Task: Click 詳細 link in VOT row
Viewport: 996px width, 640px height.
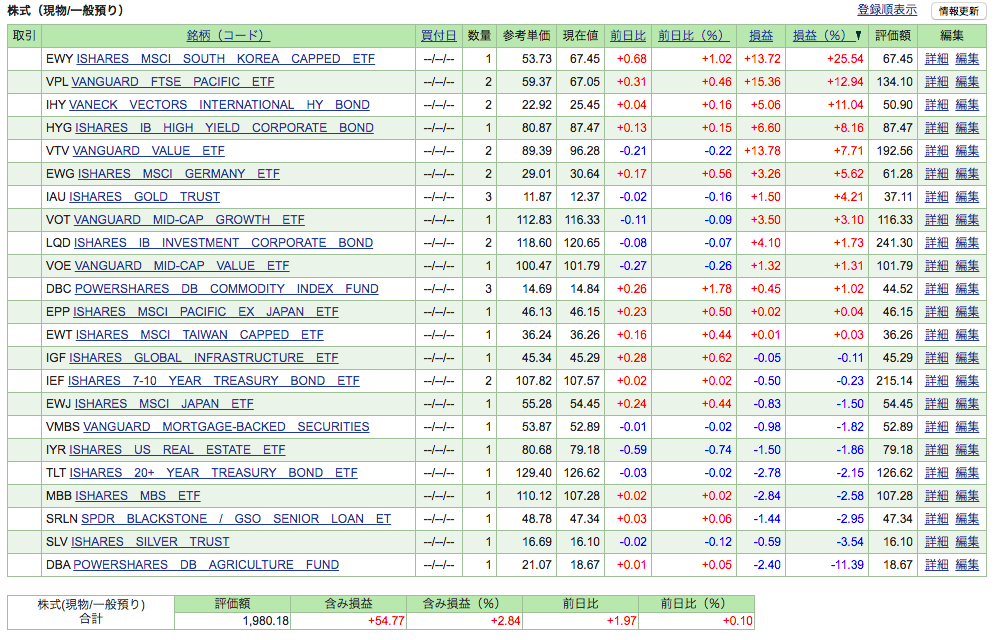Action: pyautogui.click(x=936, y=220)
